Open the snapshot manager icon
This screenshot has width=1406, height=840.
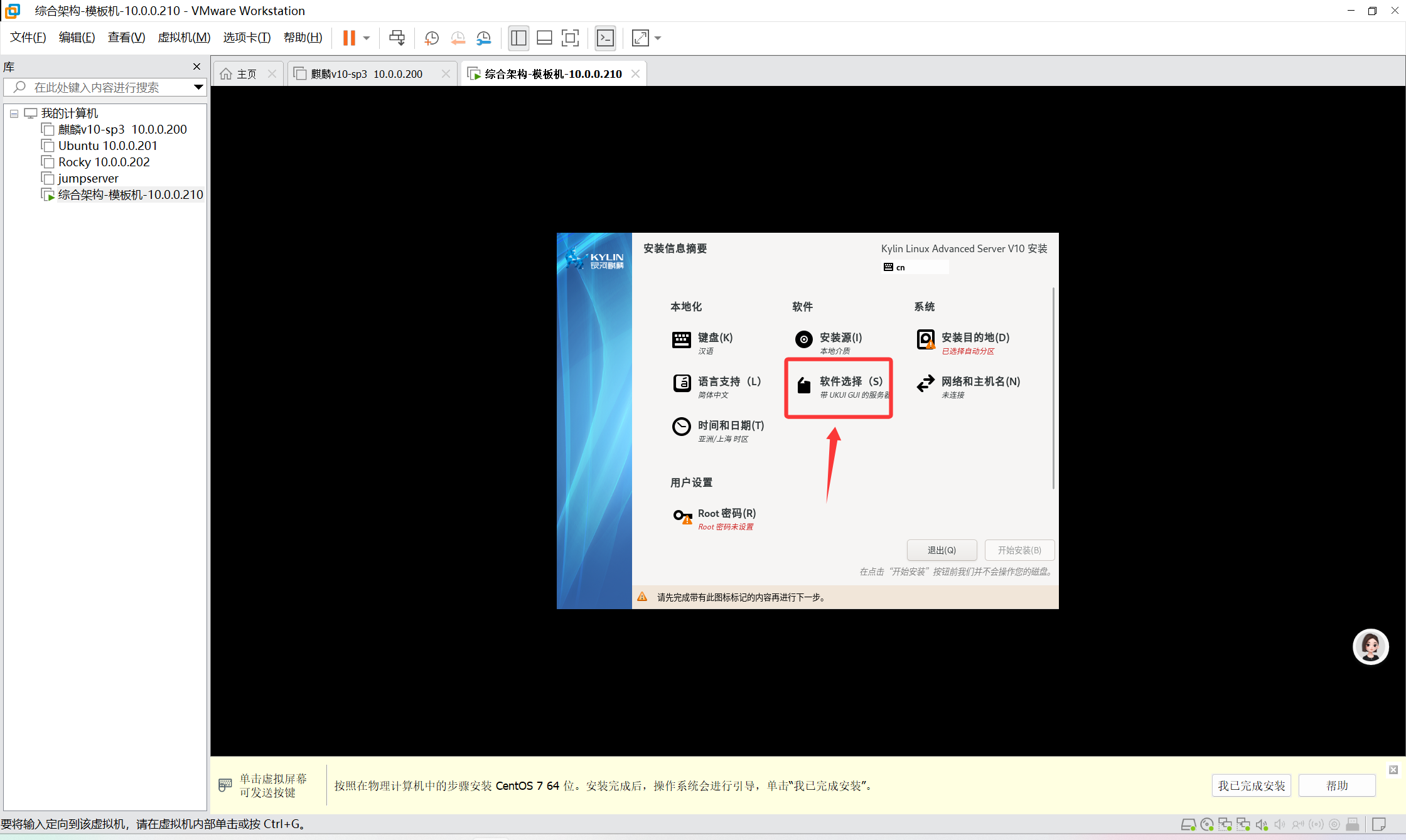[483, 38]
